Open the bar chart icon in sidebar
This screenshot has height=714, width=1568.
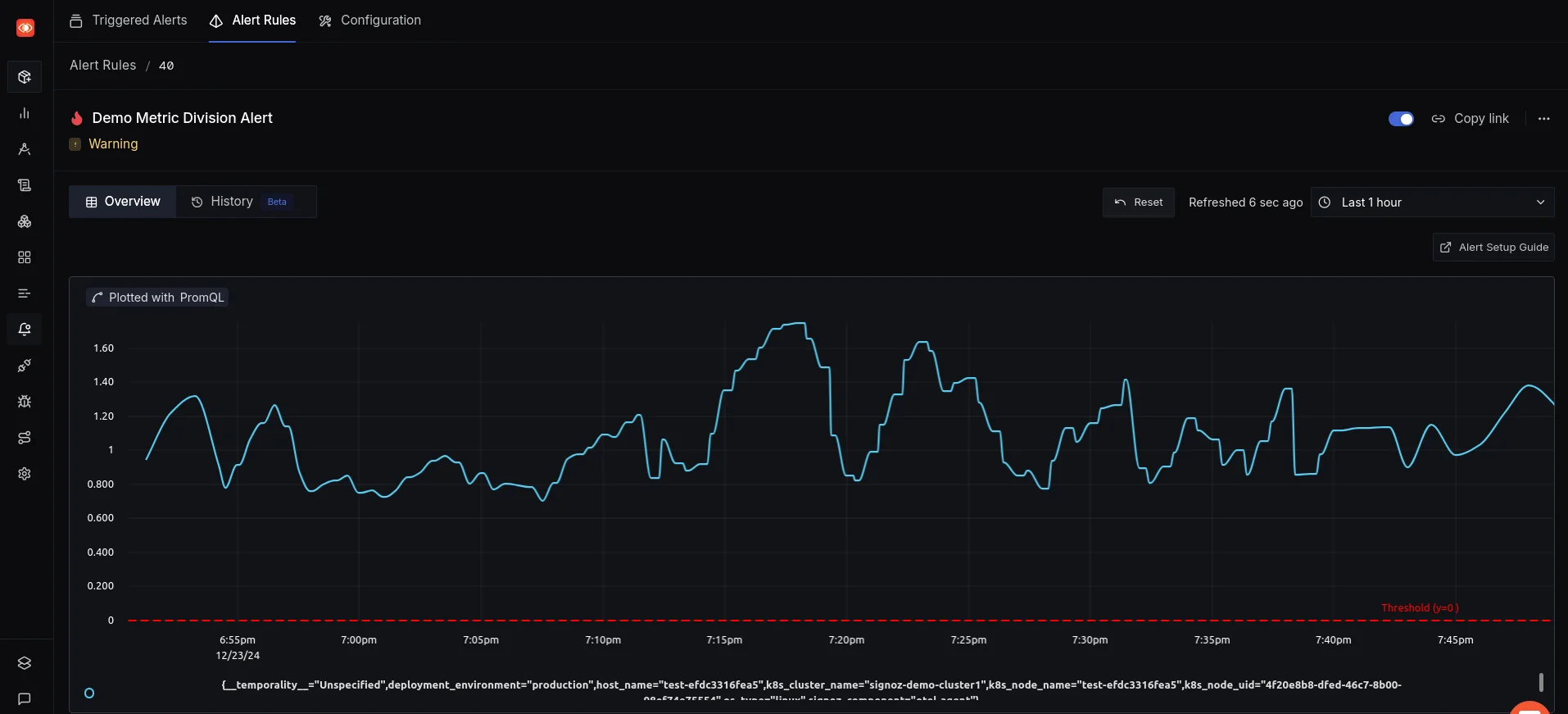pos(25,113)
